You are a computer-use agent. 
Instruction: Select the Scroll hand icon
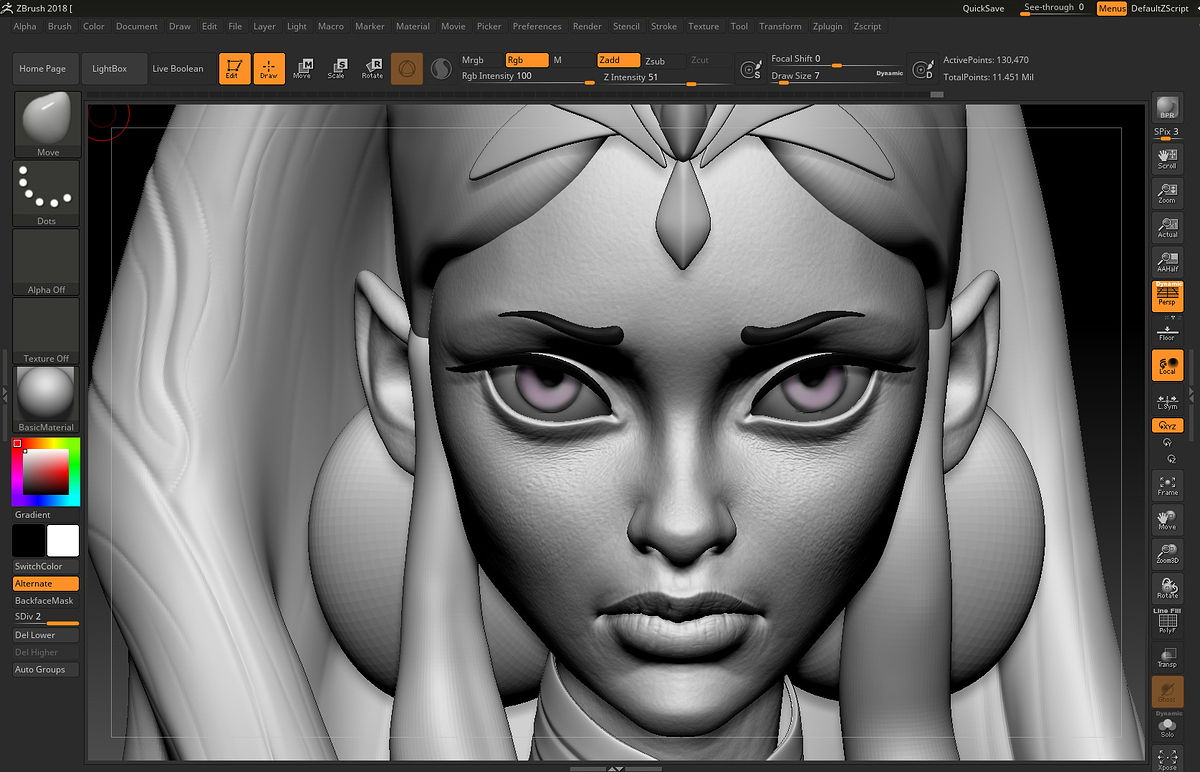[x=1167, y=157]
